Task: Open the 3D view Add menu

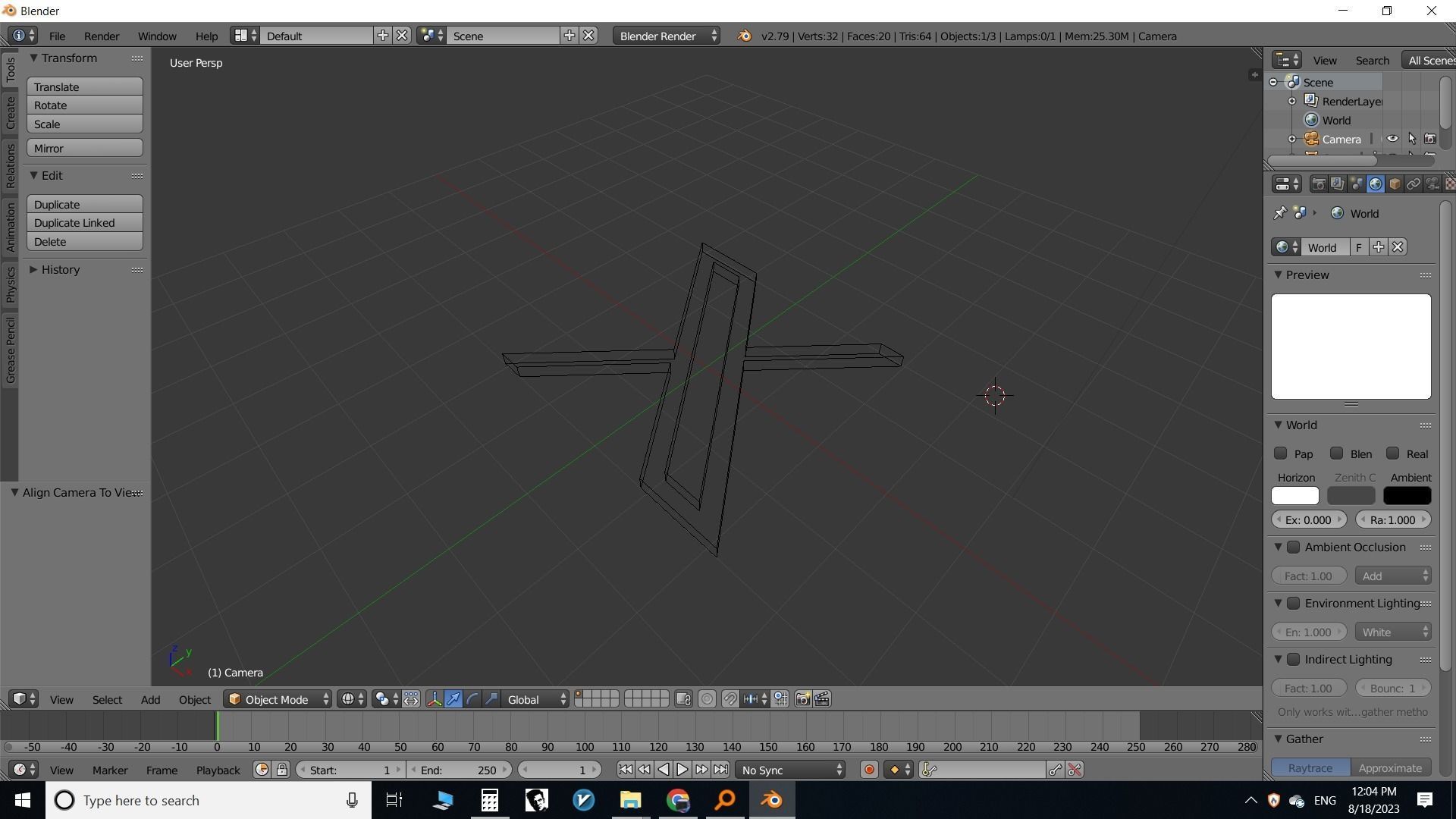Action: pos(150,699)
